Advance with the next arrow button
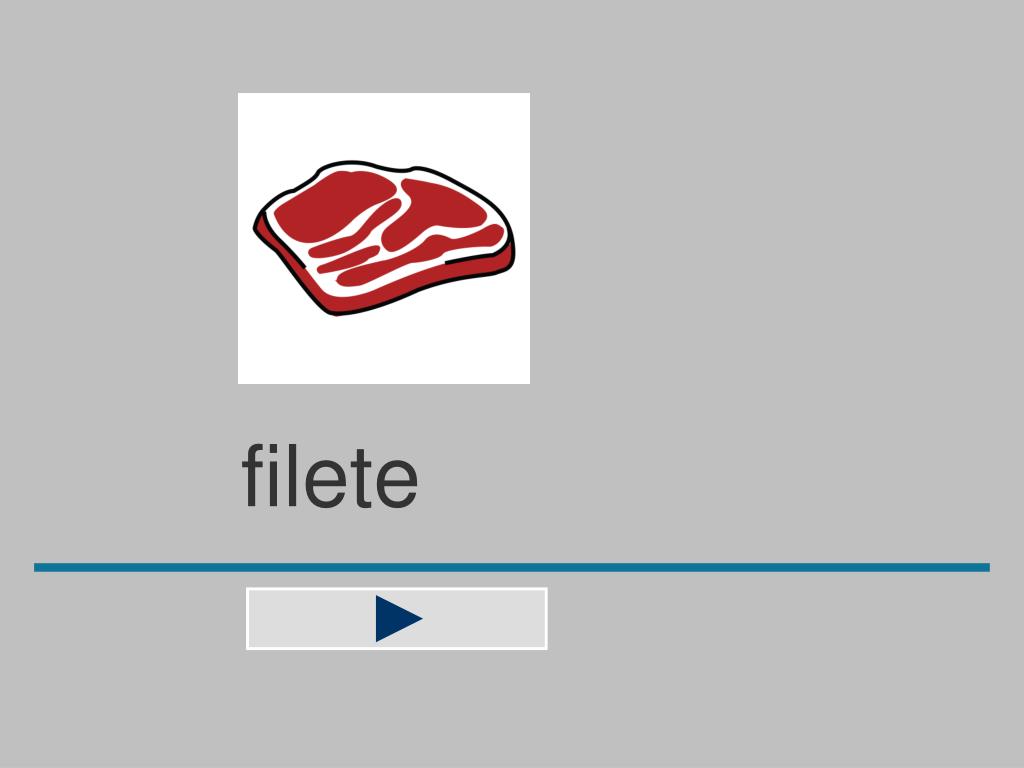 click(x=396, y=618)
